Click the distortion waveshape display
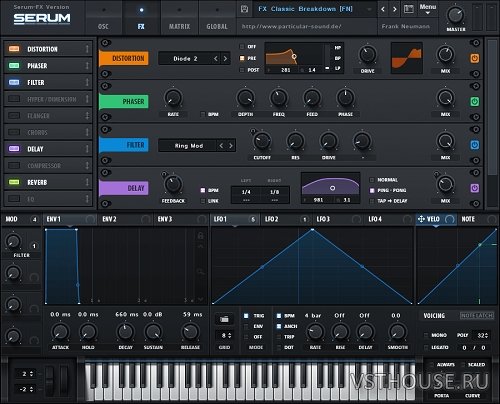Viewport: 500px width, 404px height. pyautogui.click(x=407, y=58)
